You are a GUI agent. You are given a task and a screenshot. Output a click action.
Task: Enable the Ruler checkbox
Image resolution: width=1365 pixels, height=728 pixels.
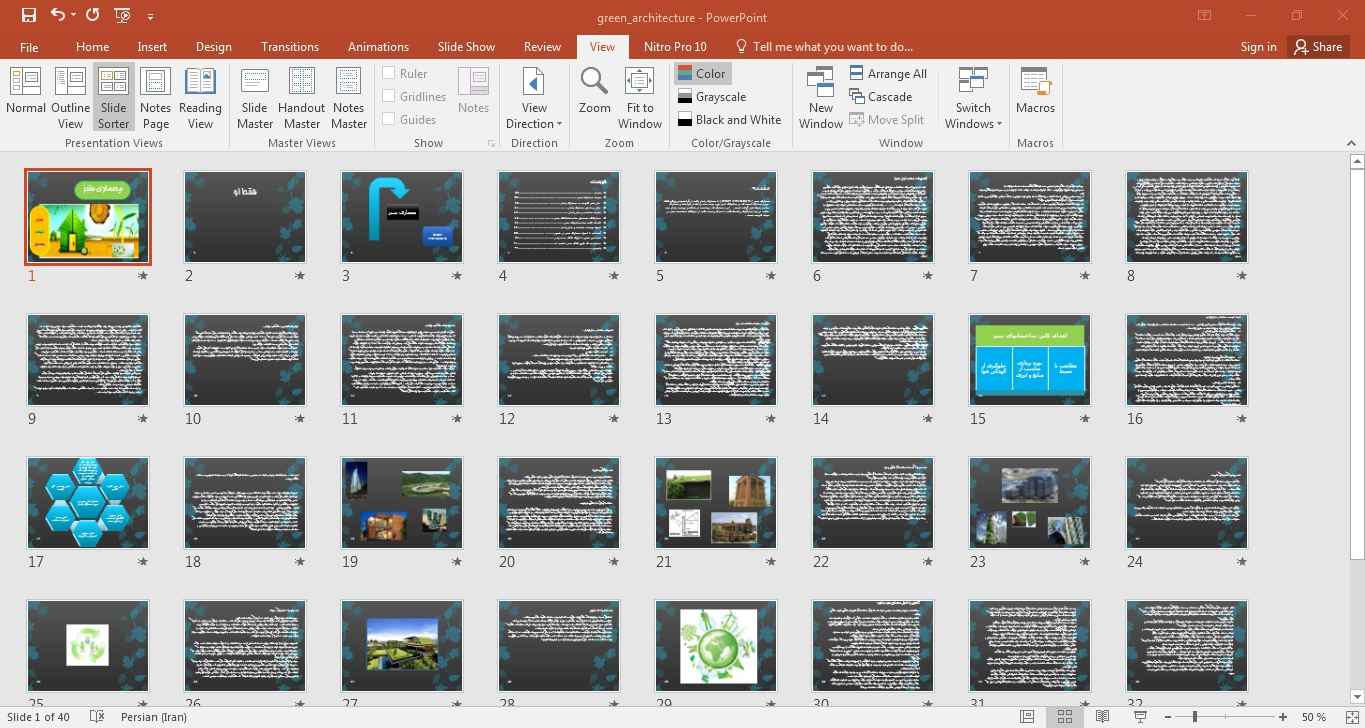pyautogui.click(x=389, y=73)
